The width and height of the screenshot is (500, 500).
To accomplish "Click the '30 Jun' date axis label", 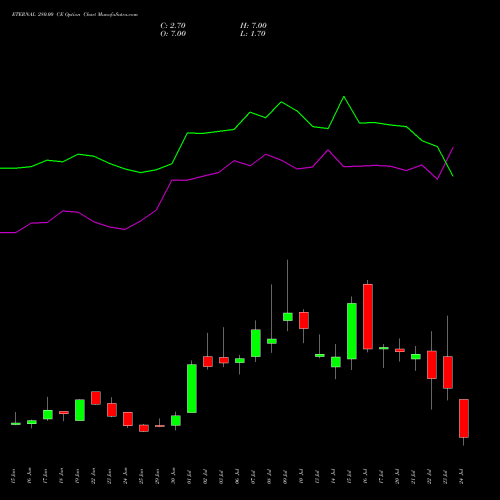I will (173, 476).
